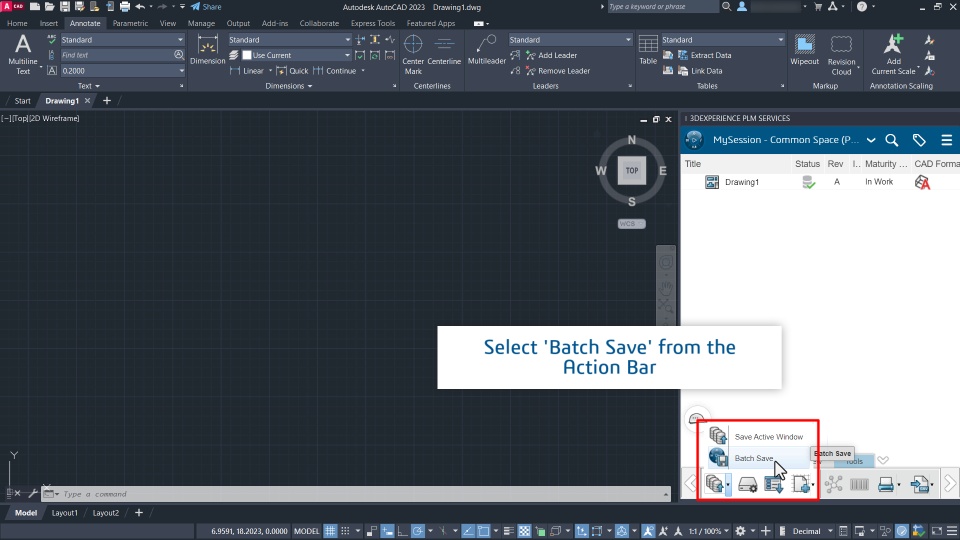Viewport: 960px width, 540px height.
Task: Click the Save to 3DEXPERIENCE action bar icon
Action: (x=714, y=484)
